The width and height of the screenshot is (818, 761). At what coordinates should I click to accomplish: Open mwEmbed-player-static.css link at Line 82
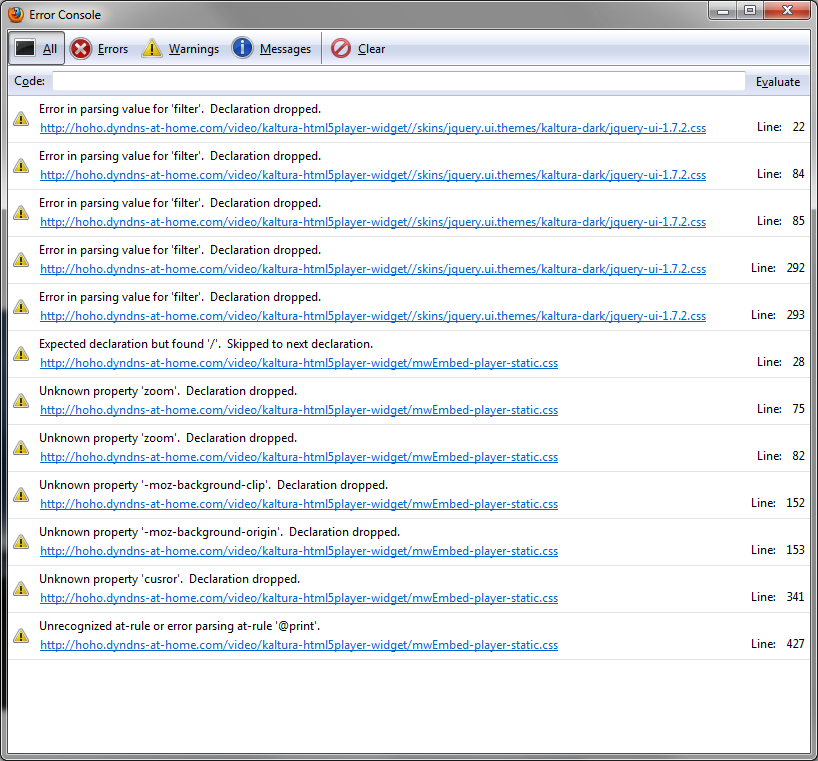pos(299,456)
